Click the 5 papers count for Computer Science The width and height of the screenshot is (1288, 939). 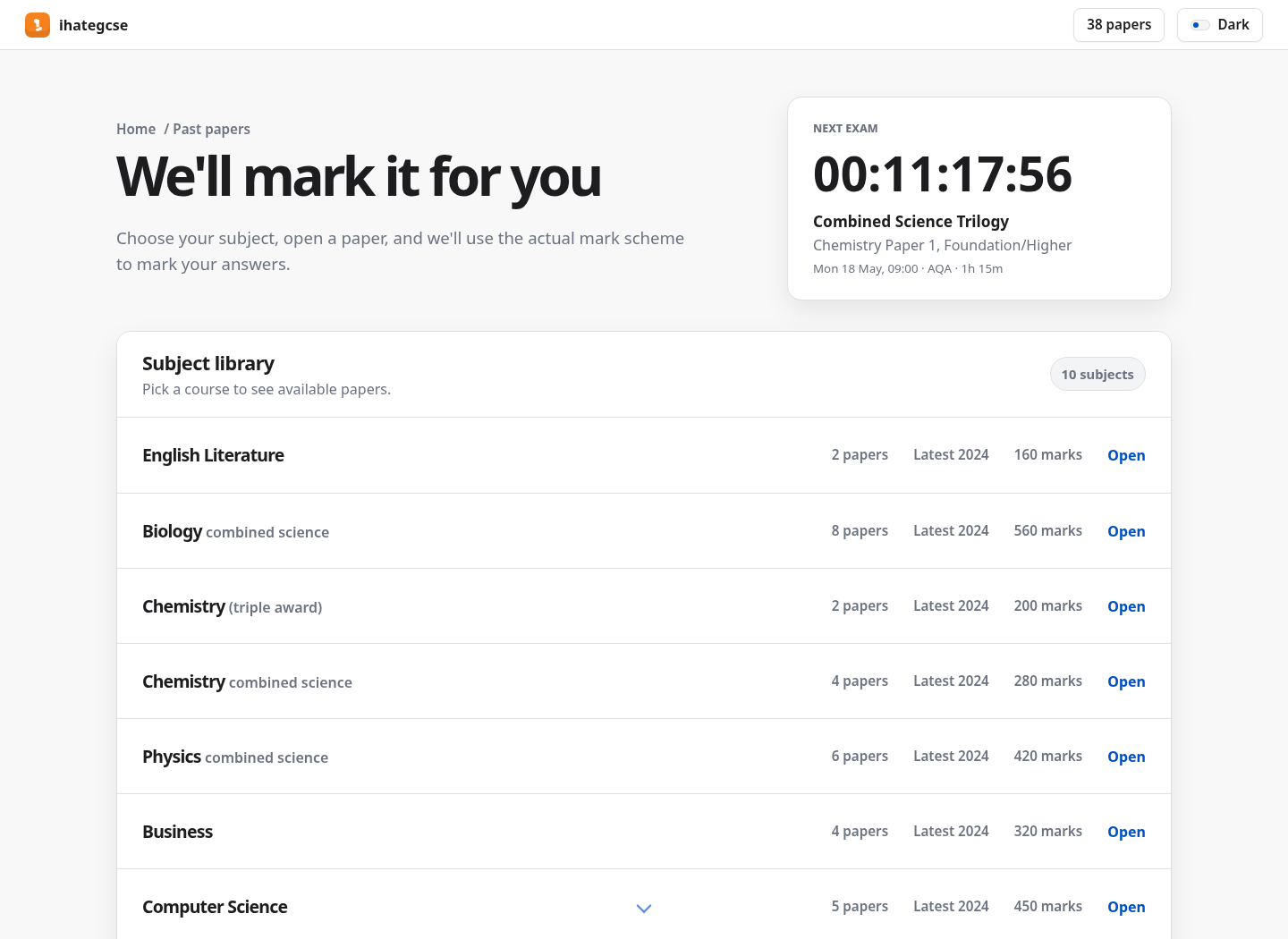860,906
